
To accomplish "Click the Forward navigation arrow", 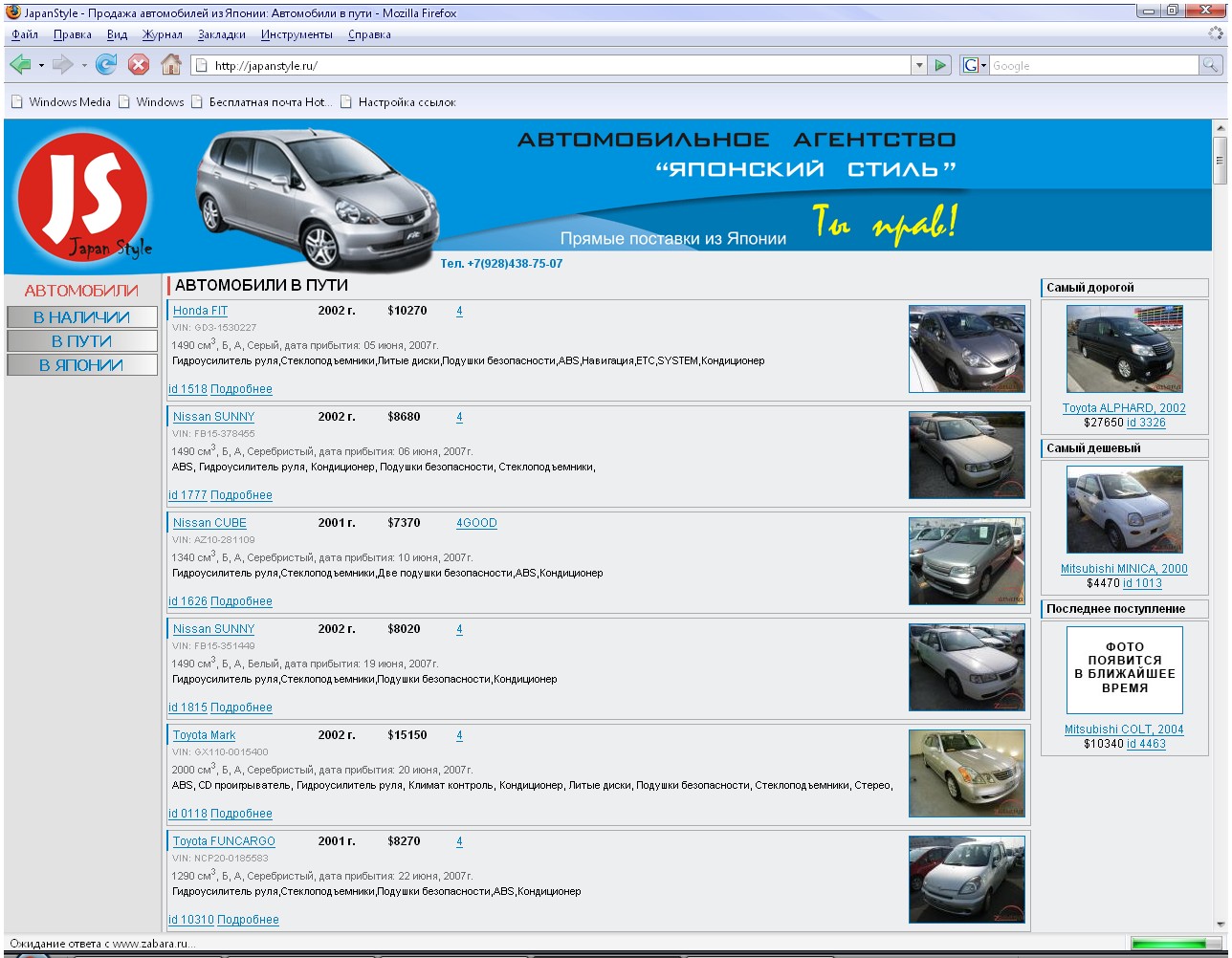I will pos(62,65).
